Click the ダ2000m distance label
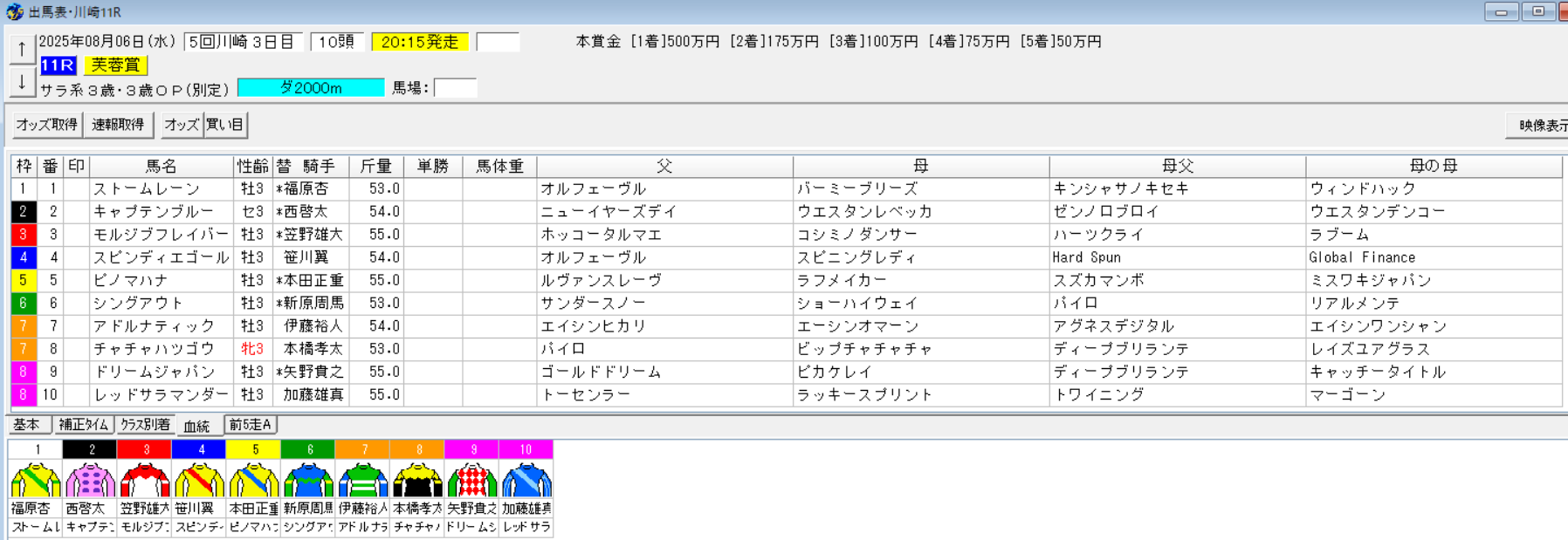Screen dimensions: 1568x540 [311, 88]
